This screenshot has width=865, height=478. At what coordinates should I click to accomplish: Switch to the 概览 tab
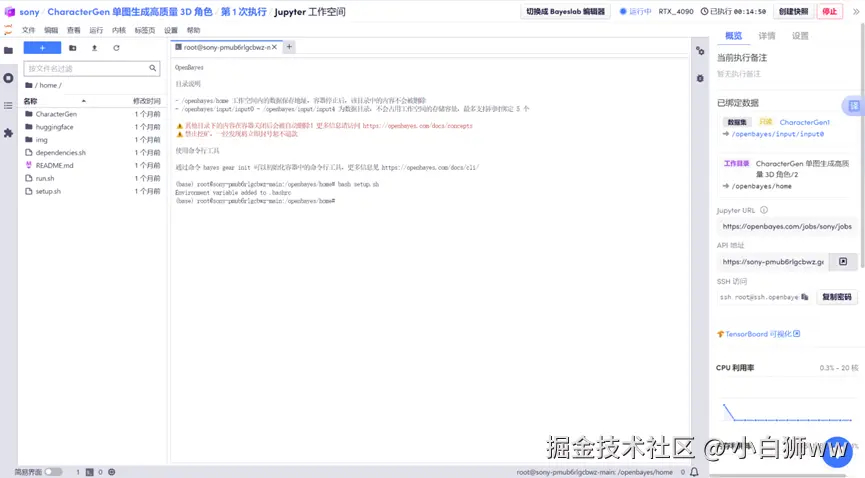pyautogui.click(x=733, y=36)
